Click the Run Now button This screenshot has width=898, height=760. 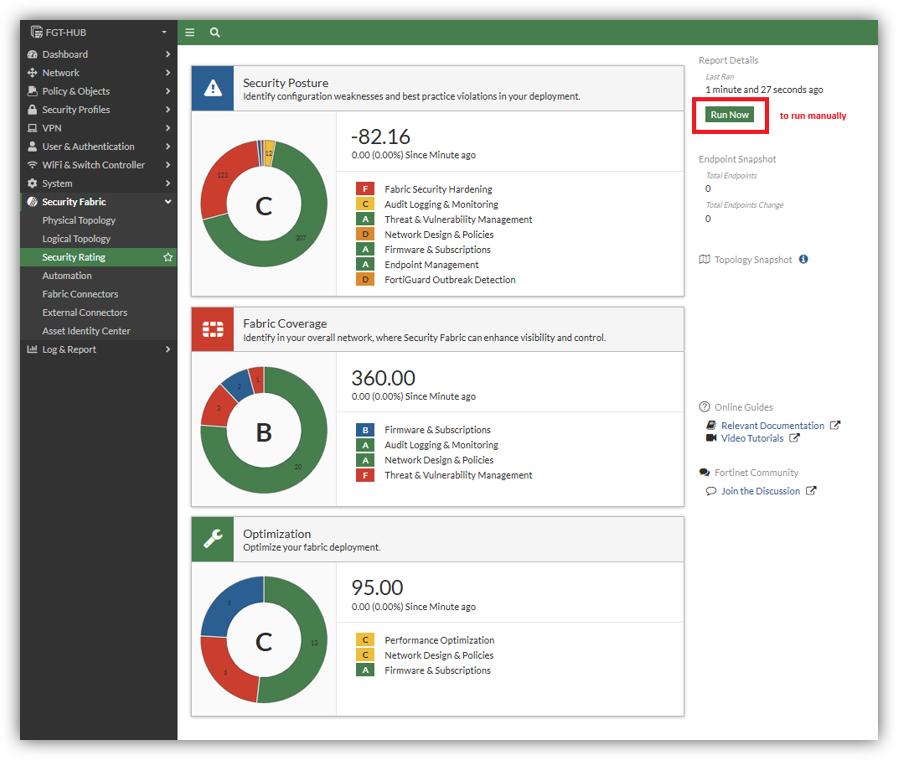[x=730, y=115]
